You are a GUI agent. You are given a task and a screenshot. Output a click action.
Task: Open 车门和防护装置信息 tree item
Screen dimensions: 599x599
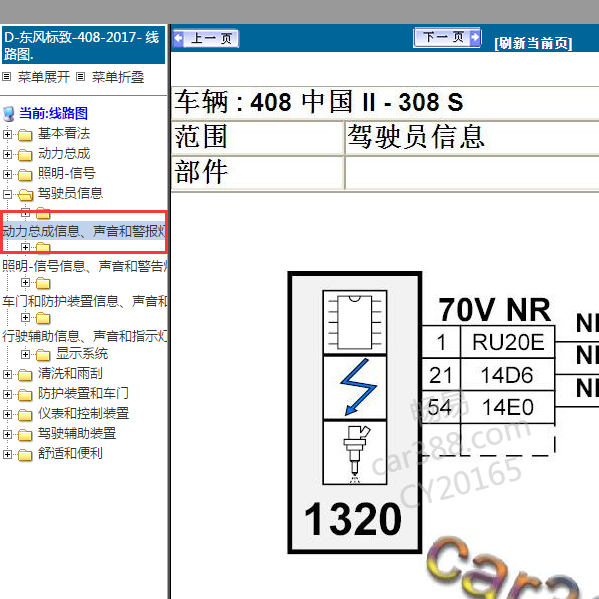(x=84, y=301)
